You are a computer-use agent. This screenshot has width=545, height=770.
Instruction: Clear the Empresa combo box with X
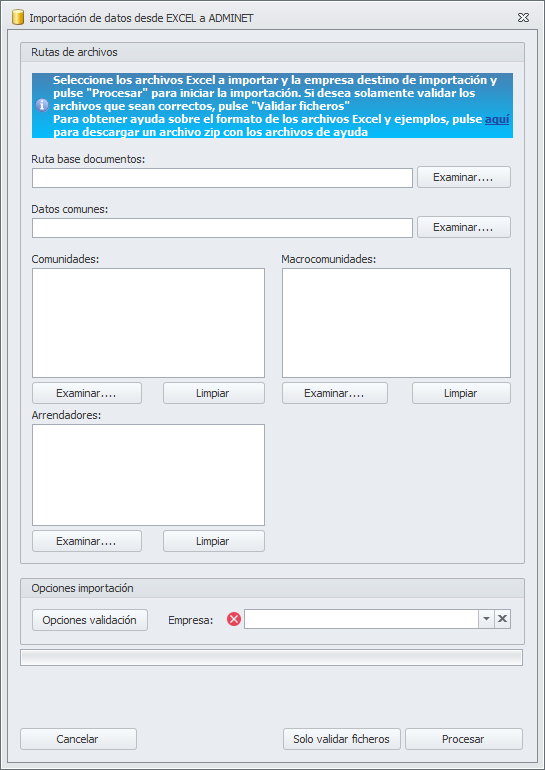coord(502,619)
